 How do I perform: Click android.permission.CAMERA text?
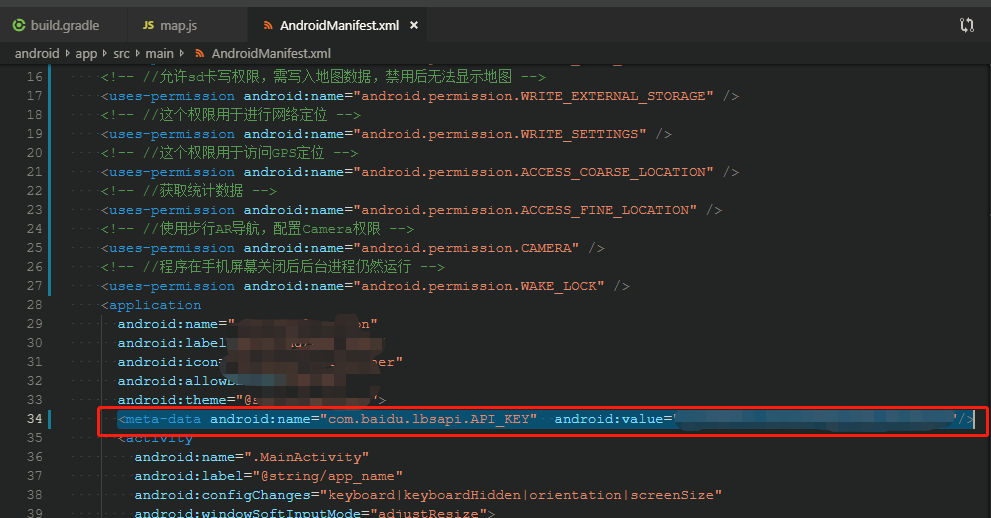[x=466, y=248]
